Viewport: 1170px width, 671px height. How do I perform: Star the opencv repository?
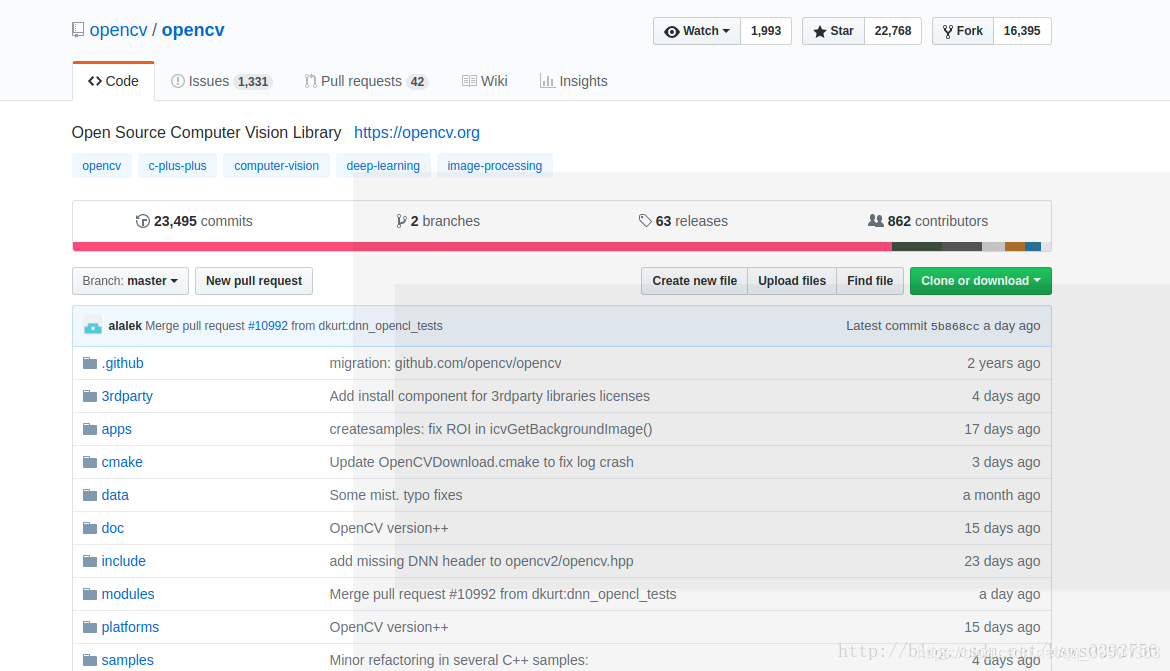tap(833, 31)
